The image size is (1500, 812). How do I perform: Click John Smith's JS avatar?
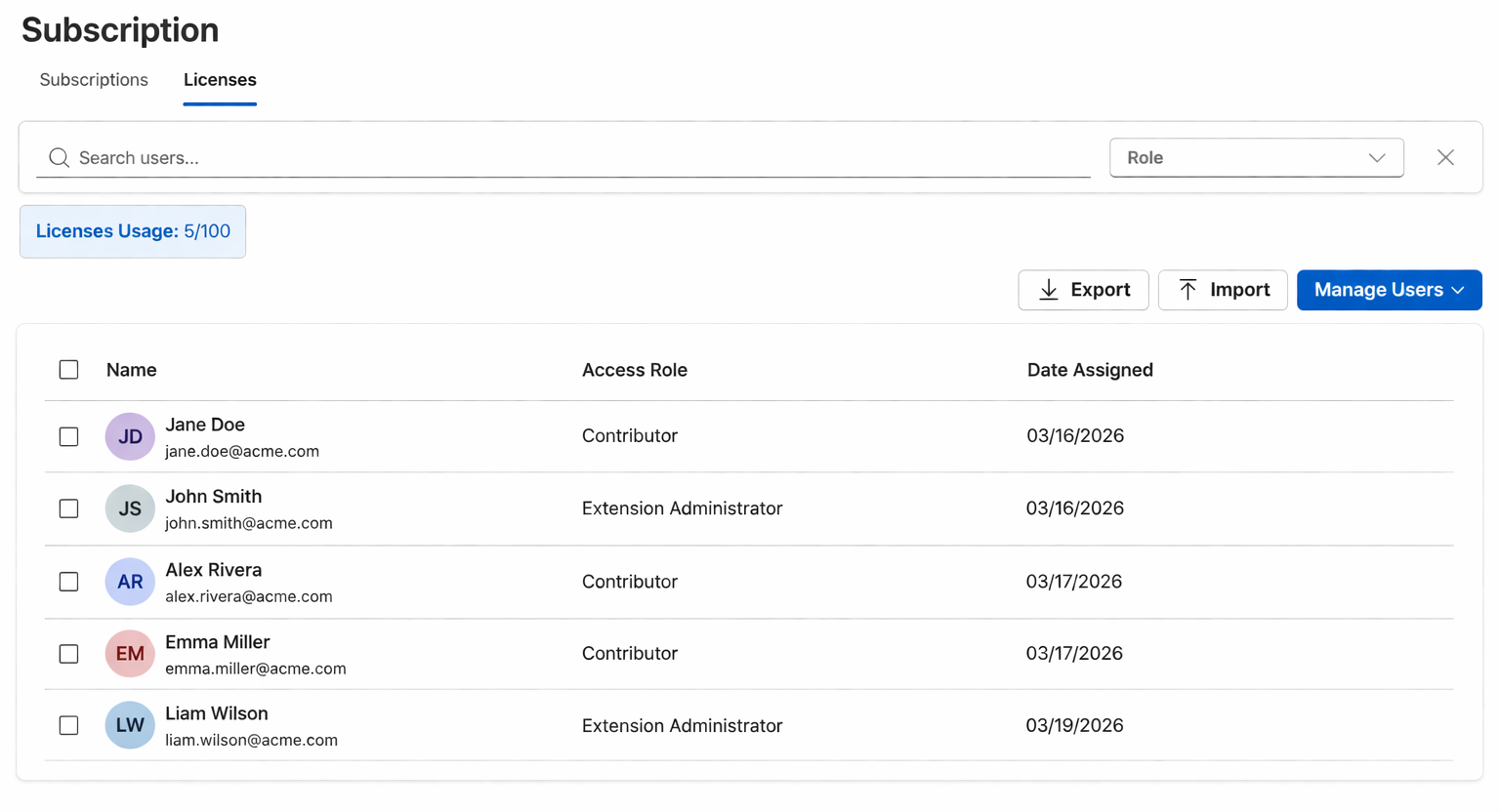pos(130,508)
